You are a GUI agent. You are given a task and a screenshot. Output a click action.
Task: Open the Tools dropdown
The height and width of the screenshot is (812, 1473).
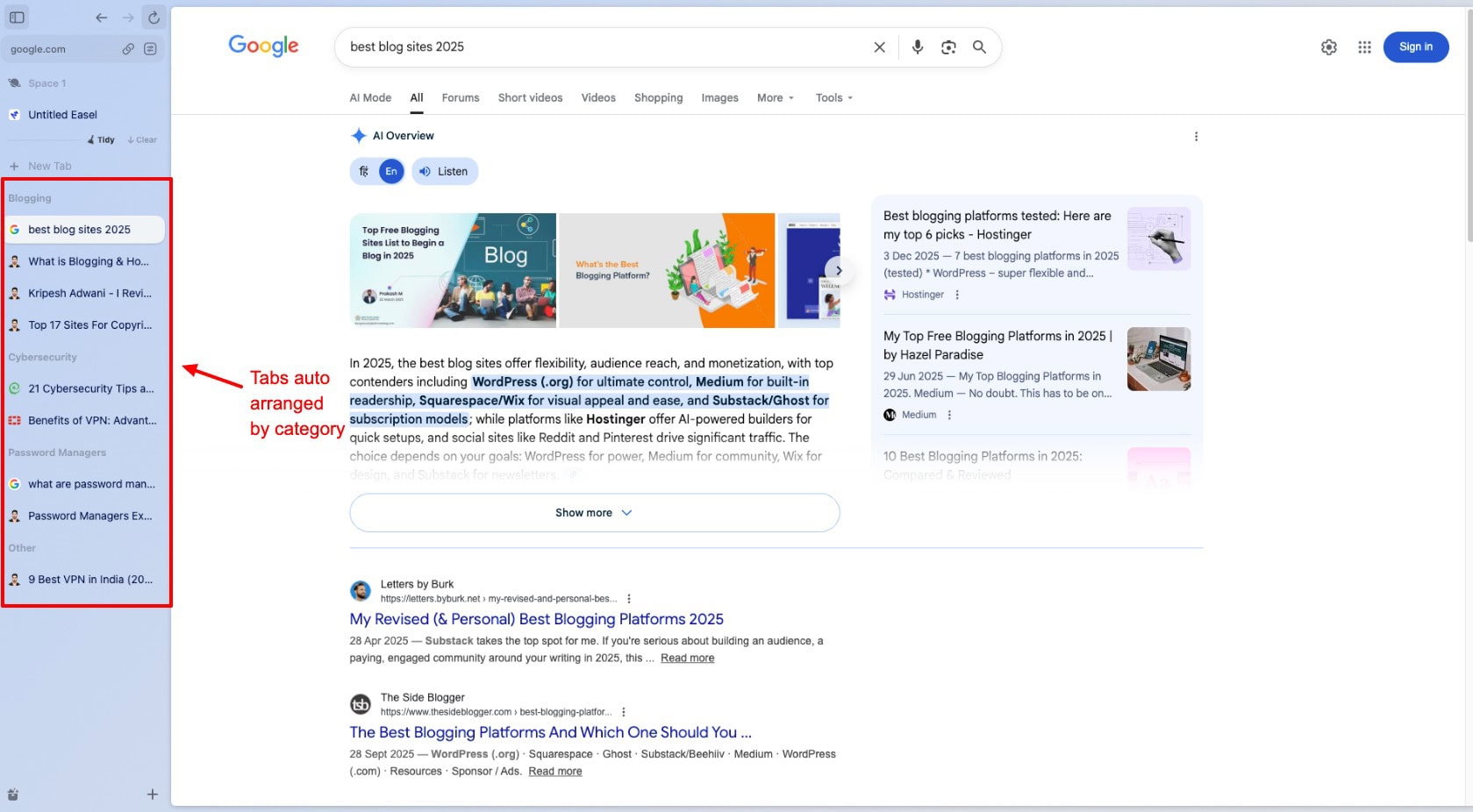(x=833, y=98)
